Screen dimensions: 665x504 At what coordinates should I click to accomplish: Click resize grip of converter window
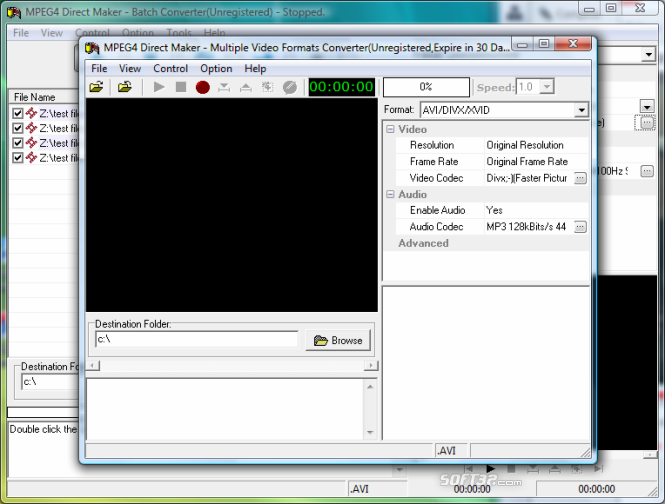click(x=585, y=452)
